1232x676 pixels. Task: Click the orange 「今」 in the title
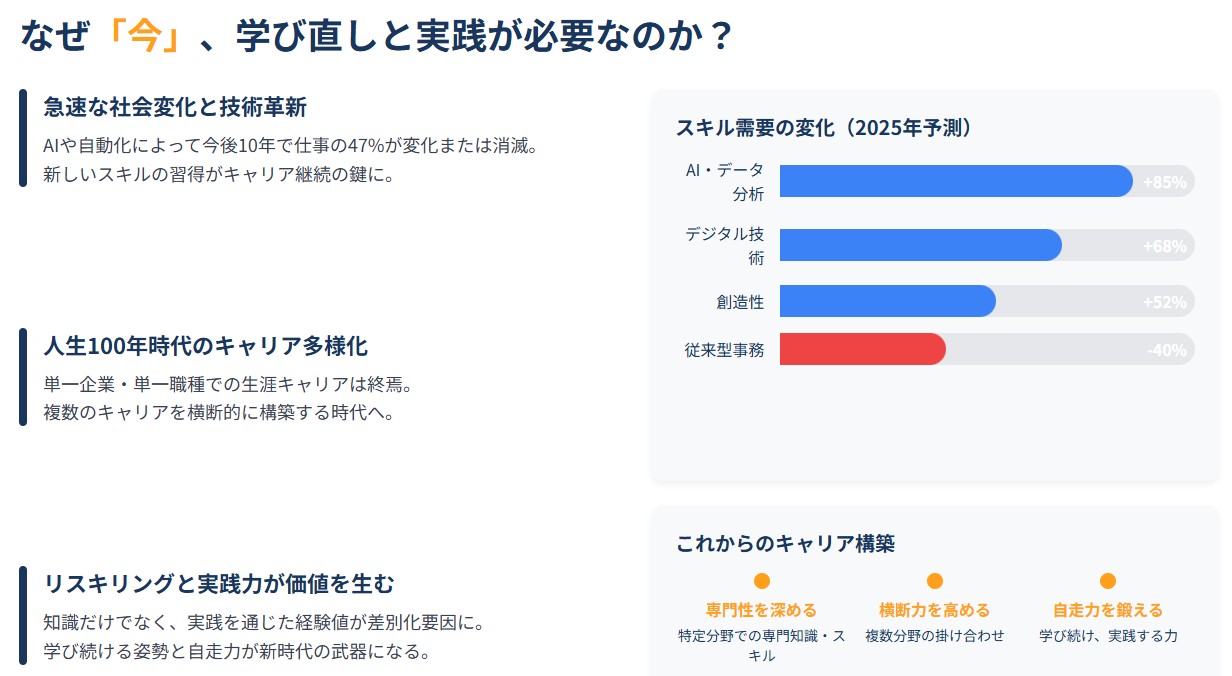(145, 37)
